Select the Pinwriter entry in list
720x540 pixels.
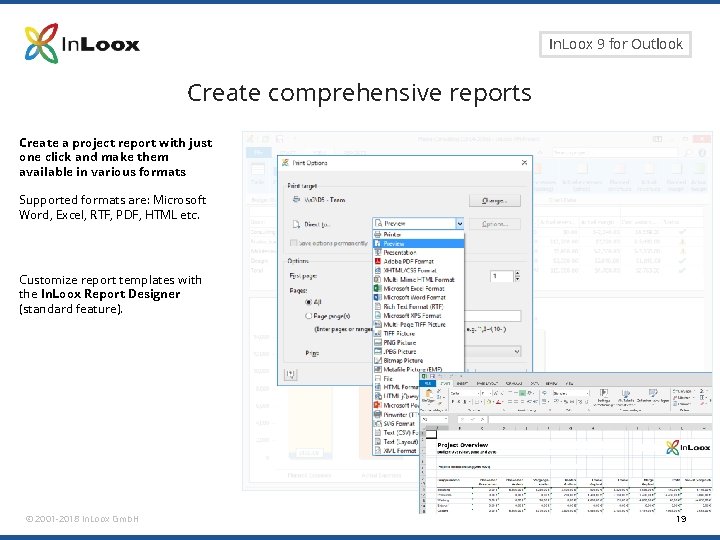tap(396, 415)
